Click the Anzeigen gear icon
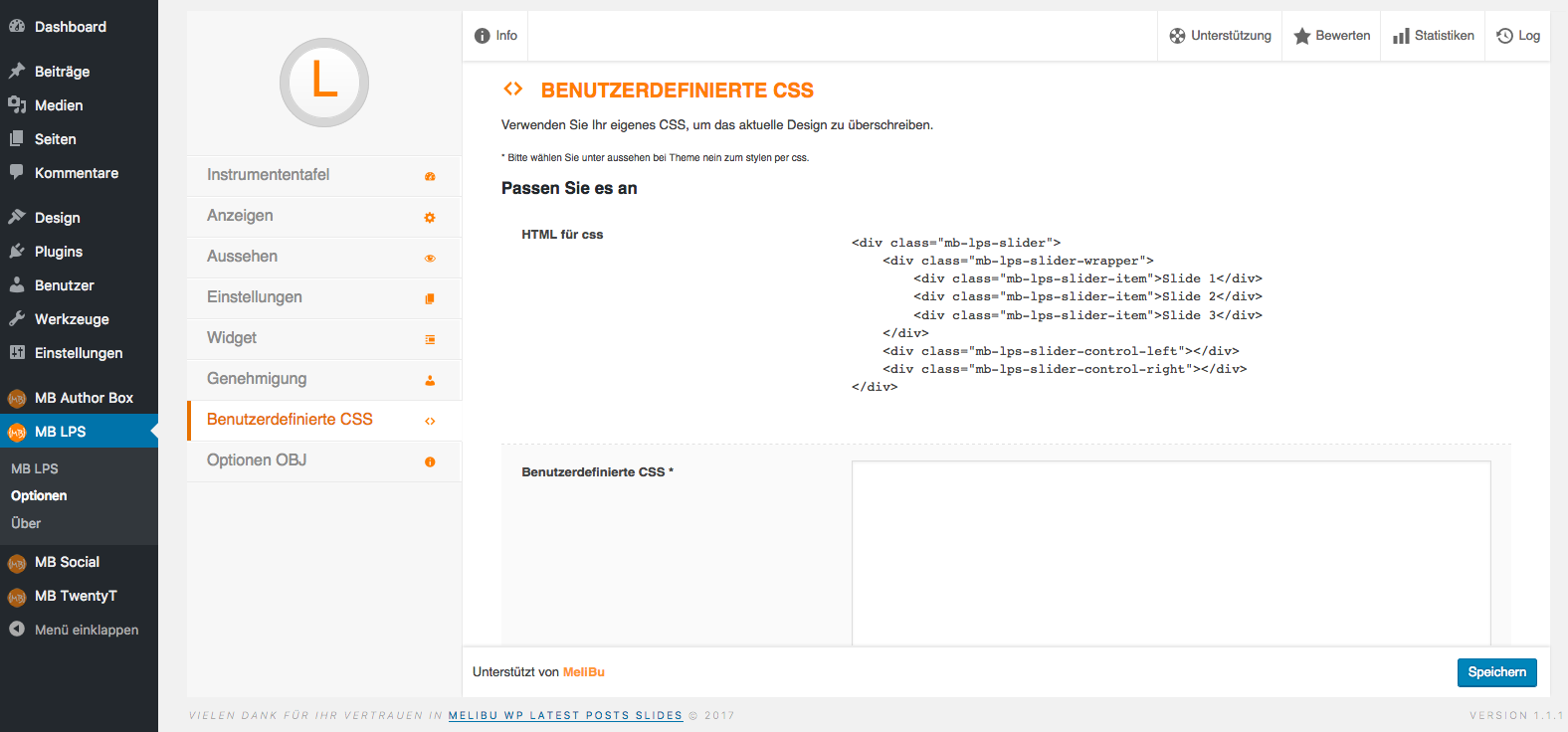The image size is (1568, 732). pos(430,217)
